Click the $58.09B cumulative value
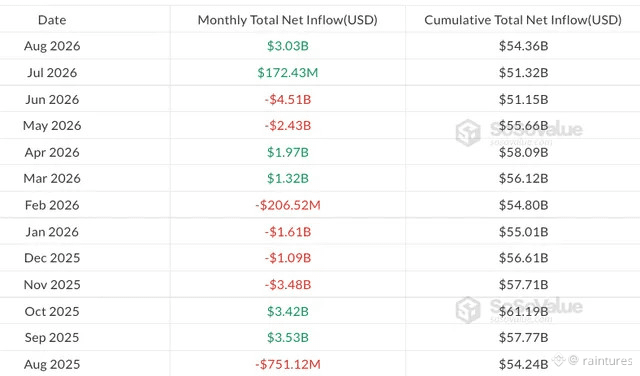 (523, 152)
